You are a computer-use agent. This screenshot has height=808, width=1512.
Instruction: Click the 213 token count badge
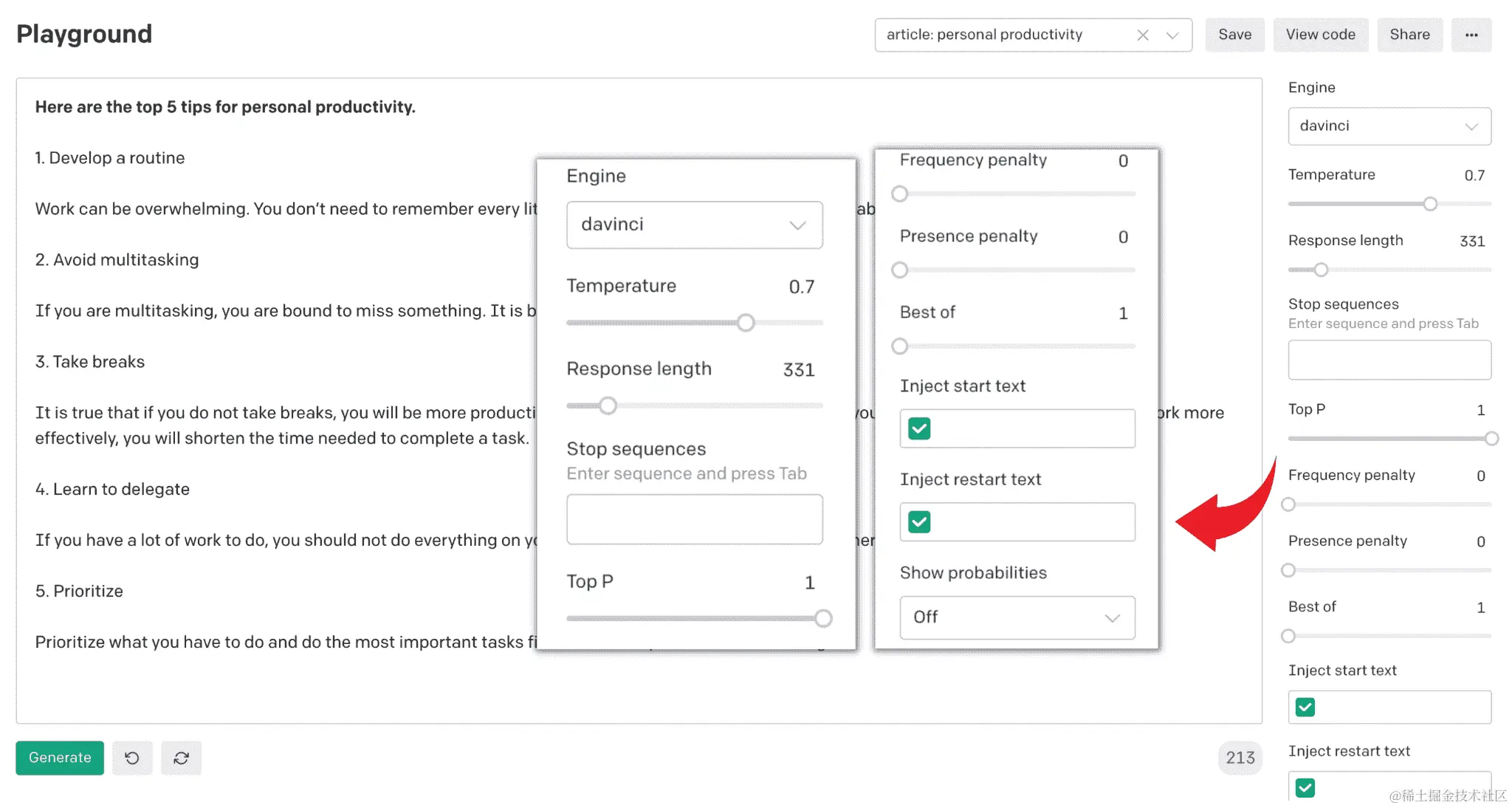click(x=1240, y=758)
